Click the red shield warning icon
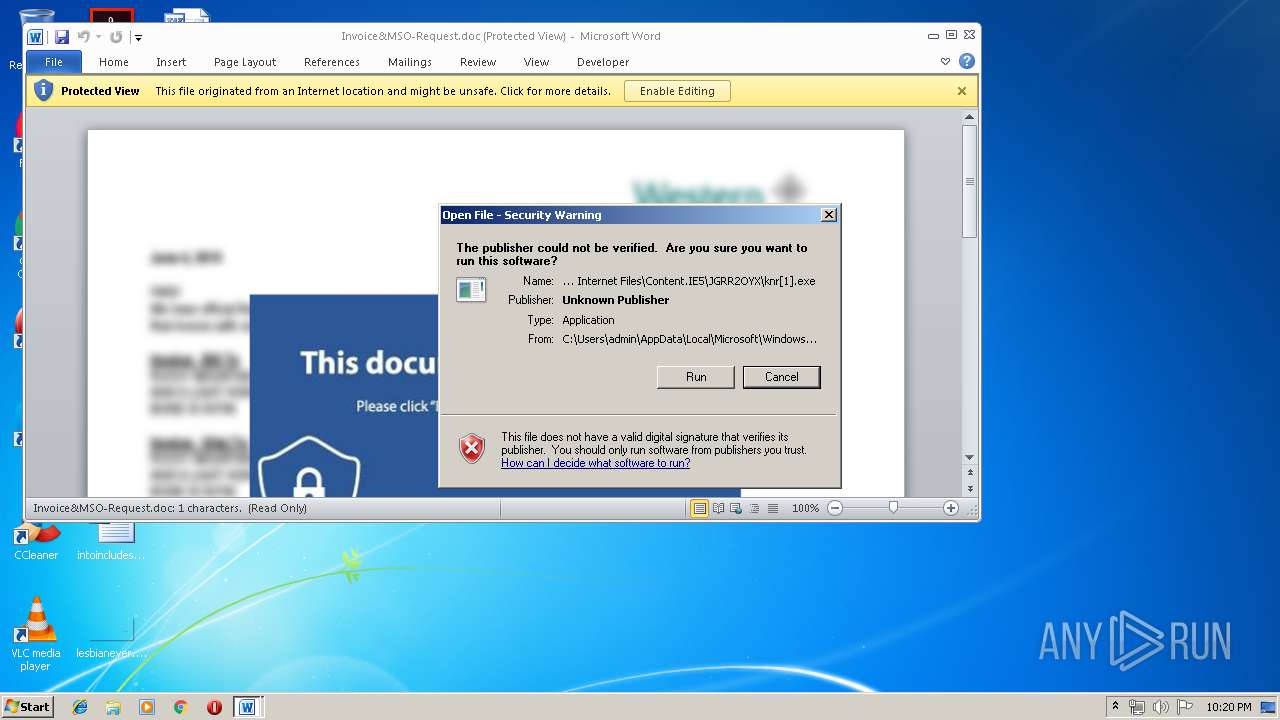The width and height of the screenshot is (1280, 720). (472, 447)
